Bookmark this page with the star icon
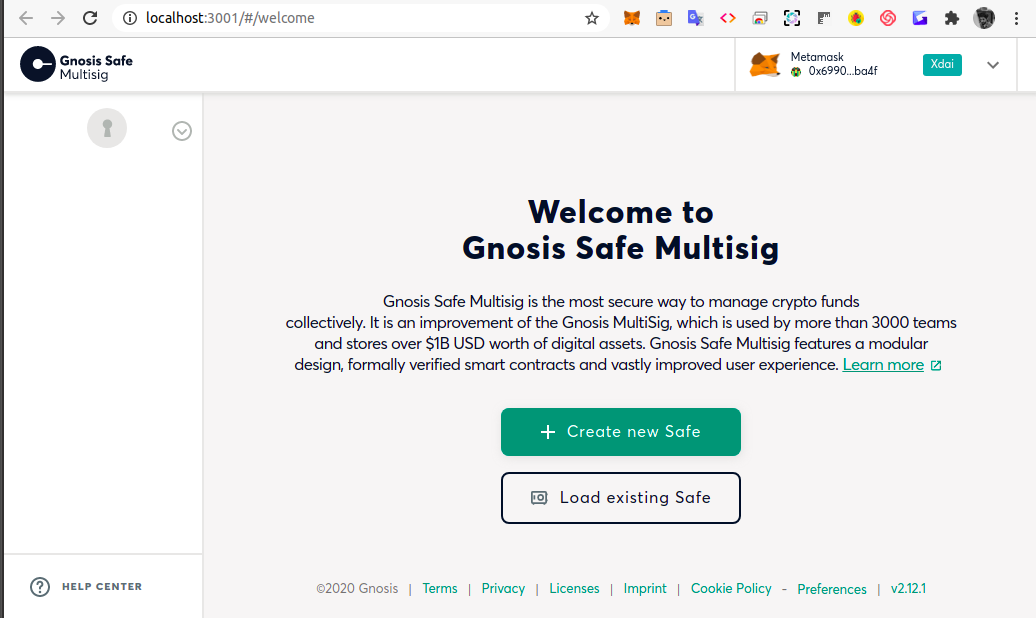 tap(591, 18)
